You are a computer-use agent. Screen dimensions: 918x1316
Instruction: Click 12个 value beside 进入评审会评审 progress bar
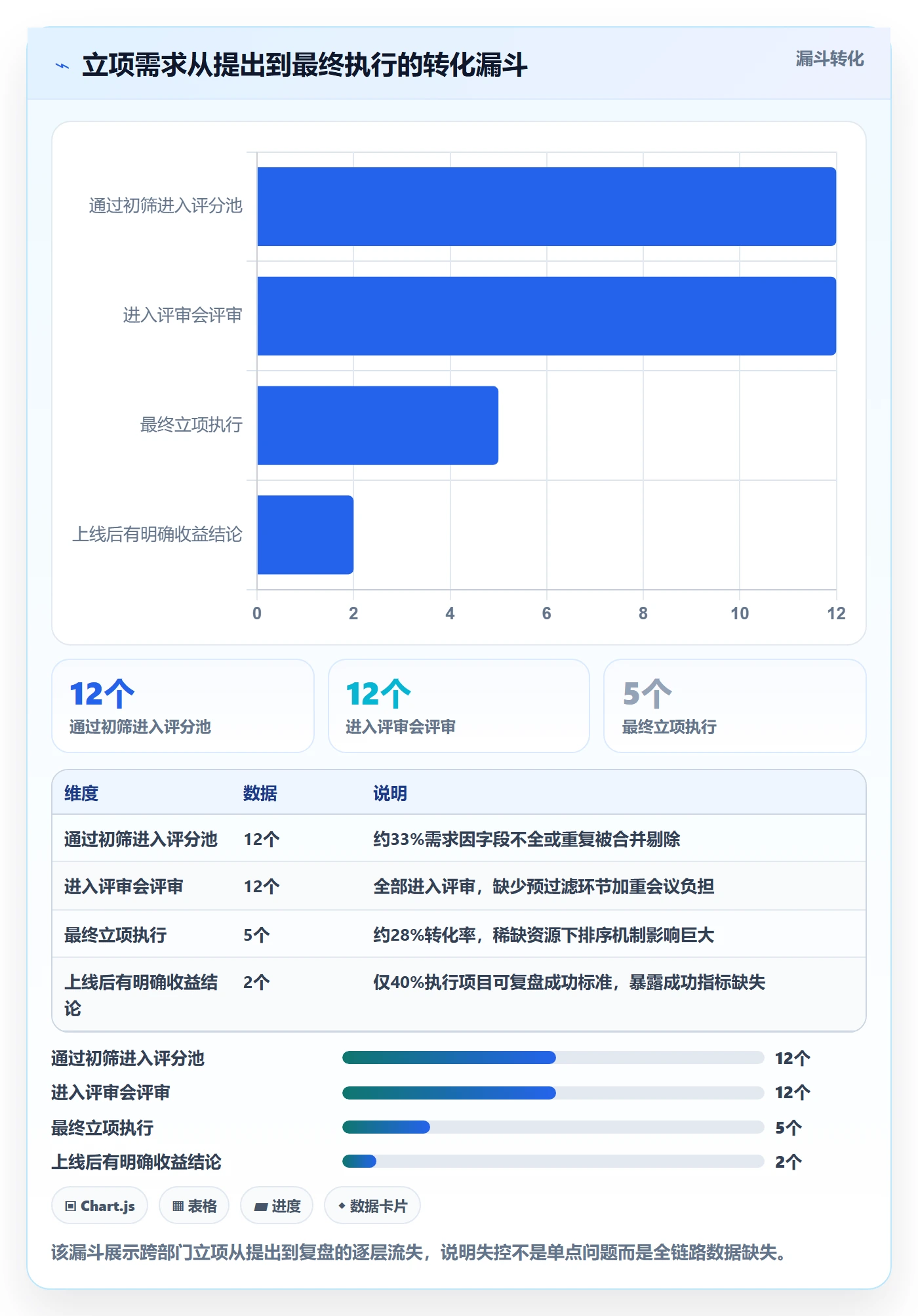tap(793, 1092)
